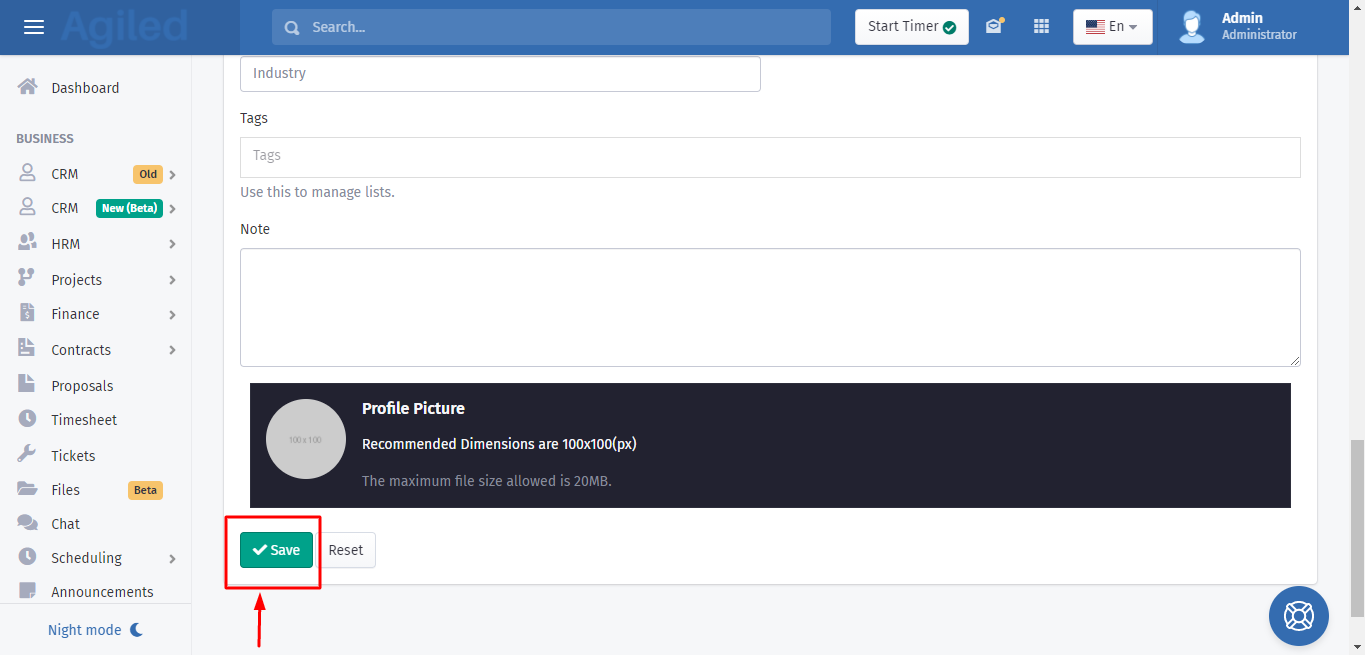
Task: Click the Timesheet clock icon
Action: (x=28, y=420)
